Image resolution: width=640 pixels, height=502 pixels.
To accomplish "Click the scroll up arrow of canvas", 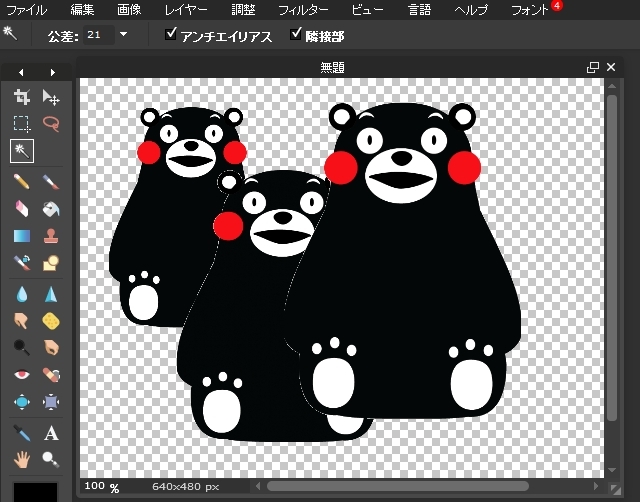I will pyautogui.click(x=611, y=86).
